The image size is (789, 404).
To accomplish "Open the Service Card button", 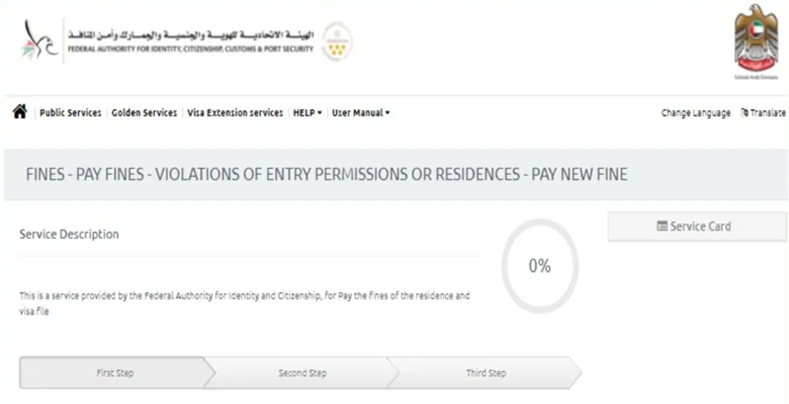I will point(697,226).
